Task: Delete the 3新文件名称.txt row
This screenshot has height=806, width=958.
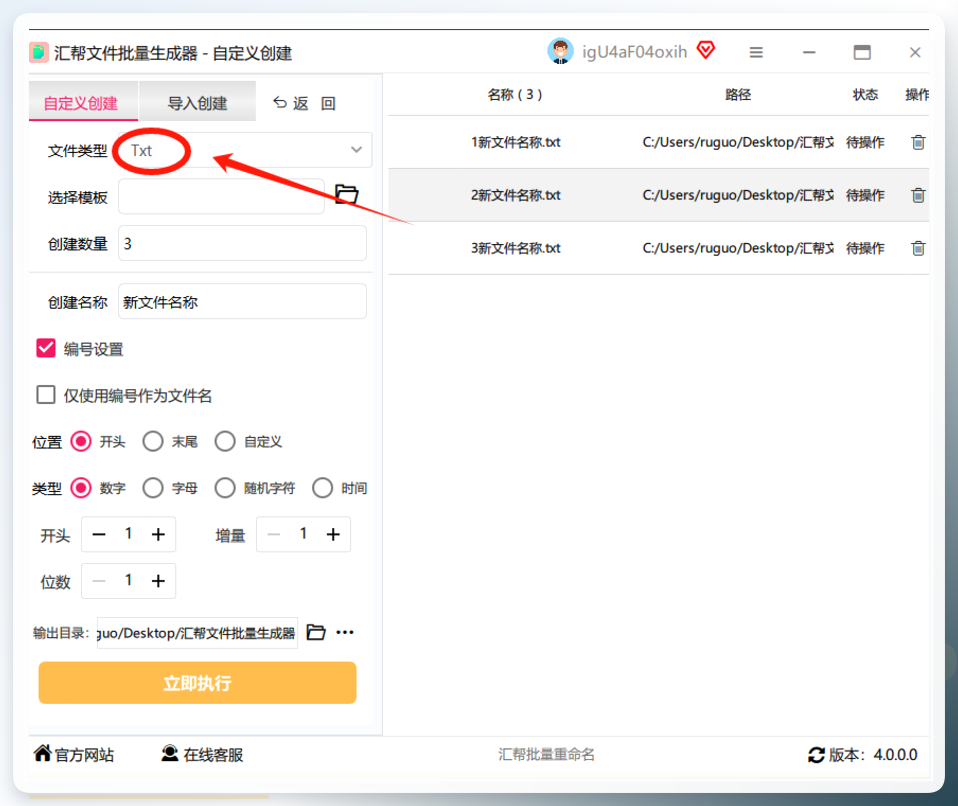Action: (x=918, y=248)
